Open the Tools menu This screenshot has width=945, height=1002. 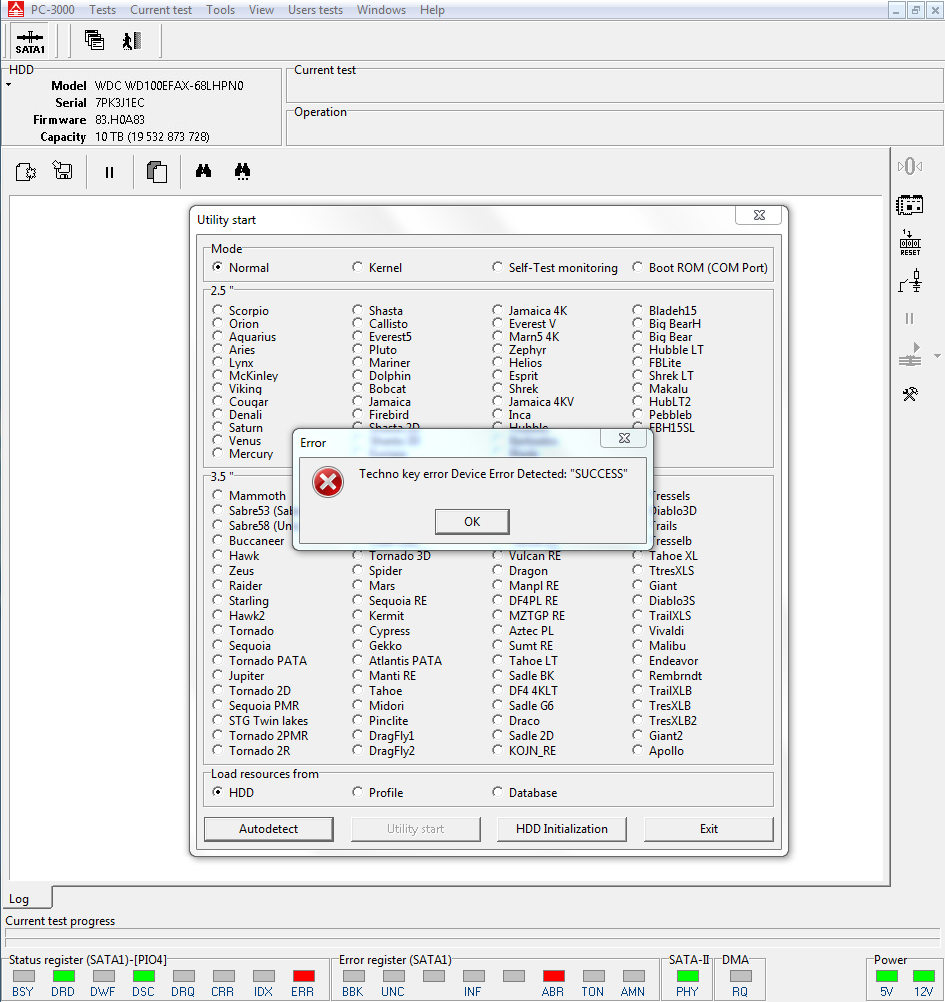coord(220,10)
